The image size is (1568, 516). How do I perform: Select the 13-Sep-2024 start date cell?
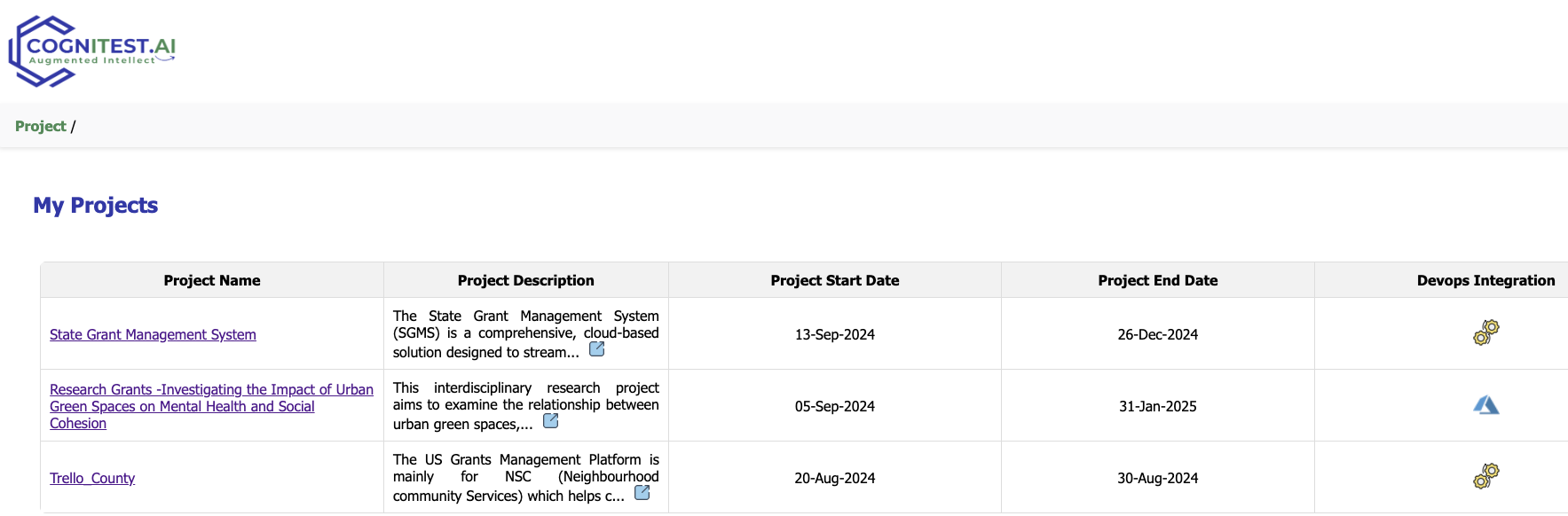[x=835, y=334]
